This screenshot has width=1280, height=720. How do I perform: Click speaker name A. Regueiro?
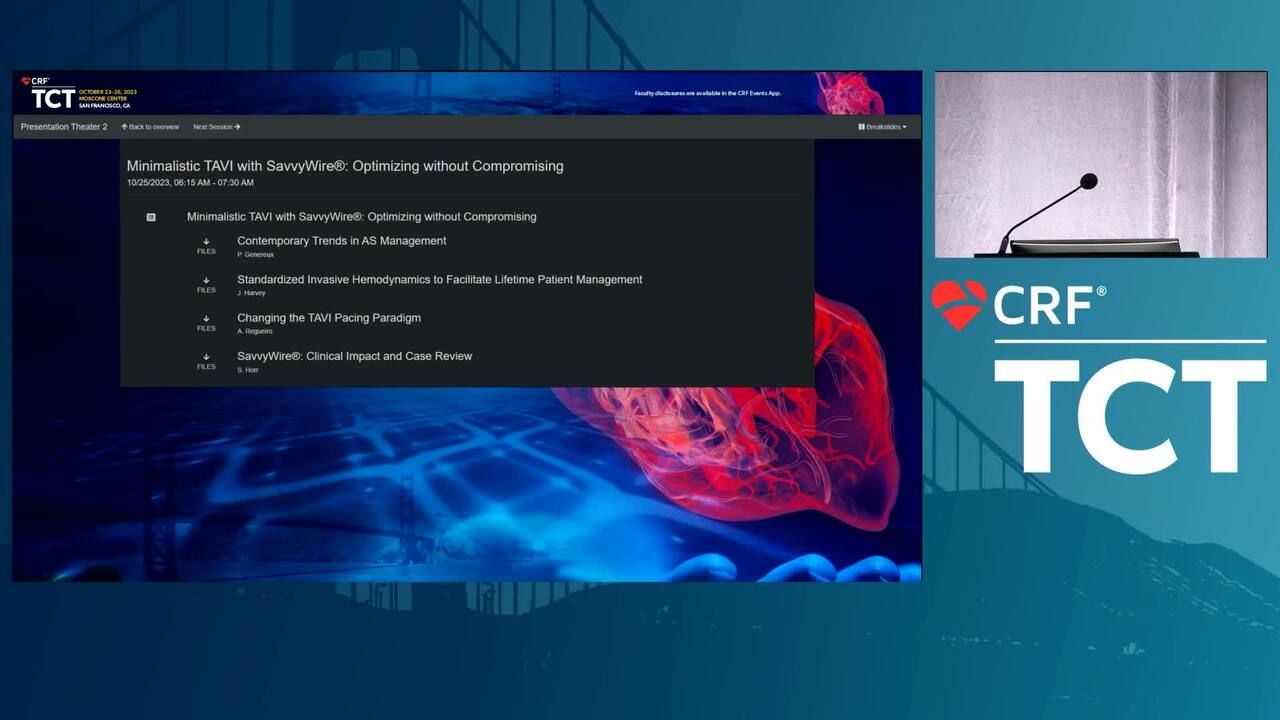pyautogui.click(x=254, y=331)
